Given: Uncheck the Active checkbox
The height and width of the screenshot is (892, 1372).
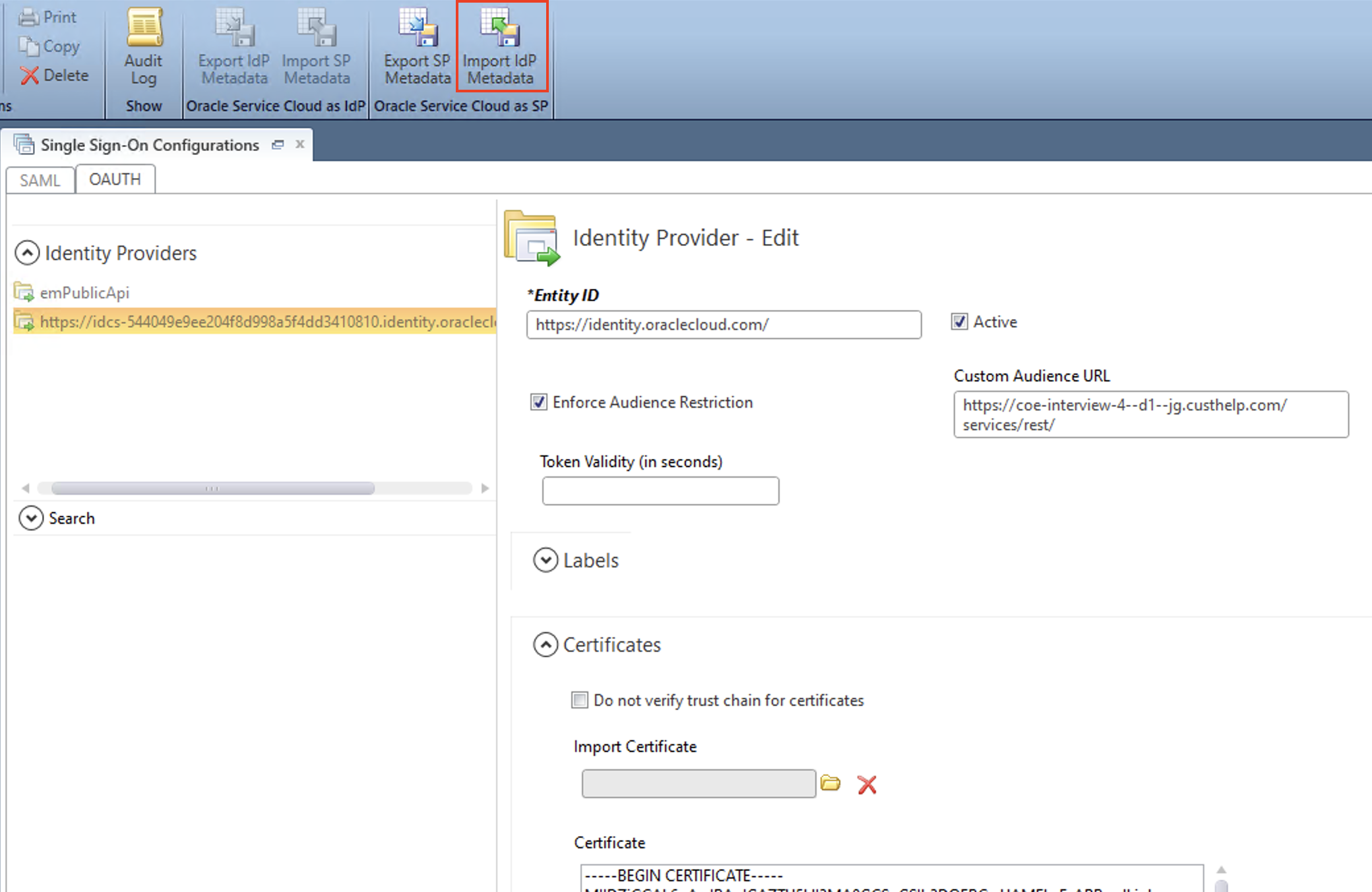Looking at the screenshot, I should tap(960, 322).
